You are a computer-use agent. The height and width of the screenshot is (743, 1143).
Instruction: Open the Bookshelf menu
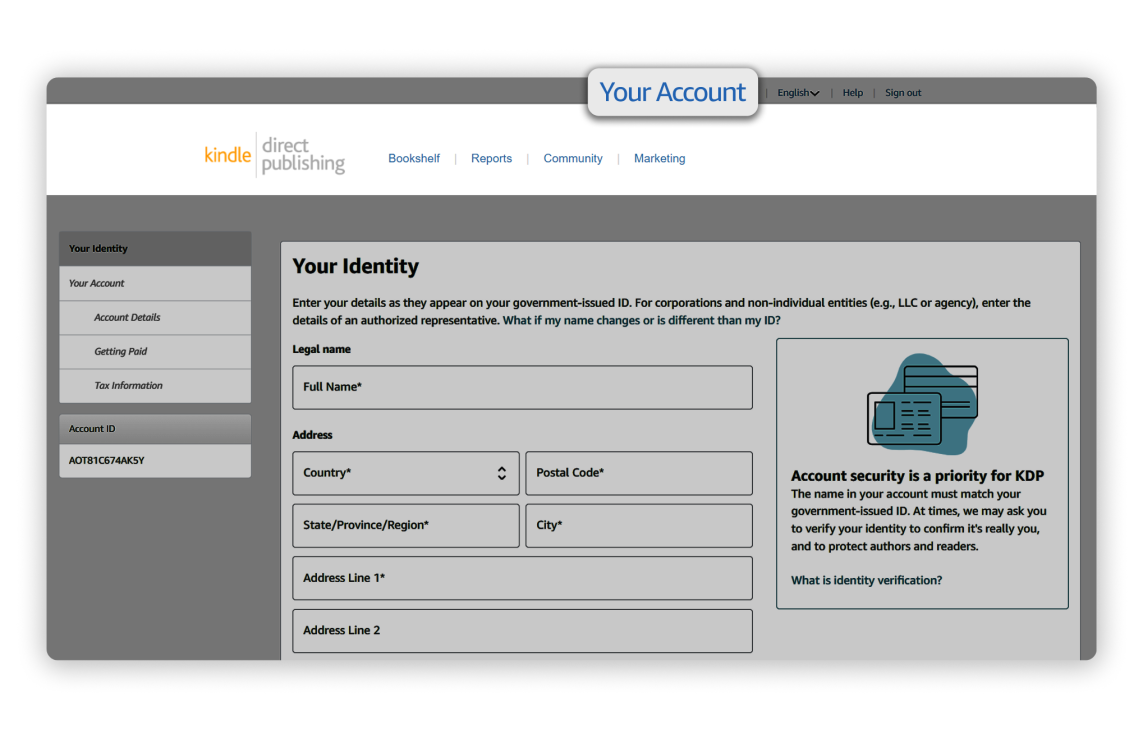click(x=414, y=158)
